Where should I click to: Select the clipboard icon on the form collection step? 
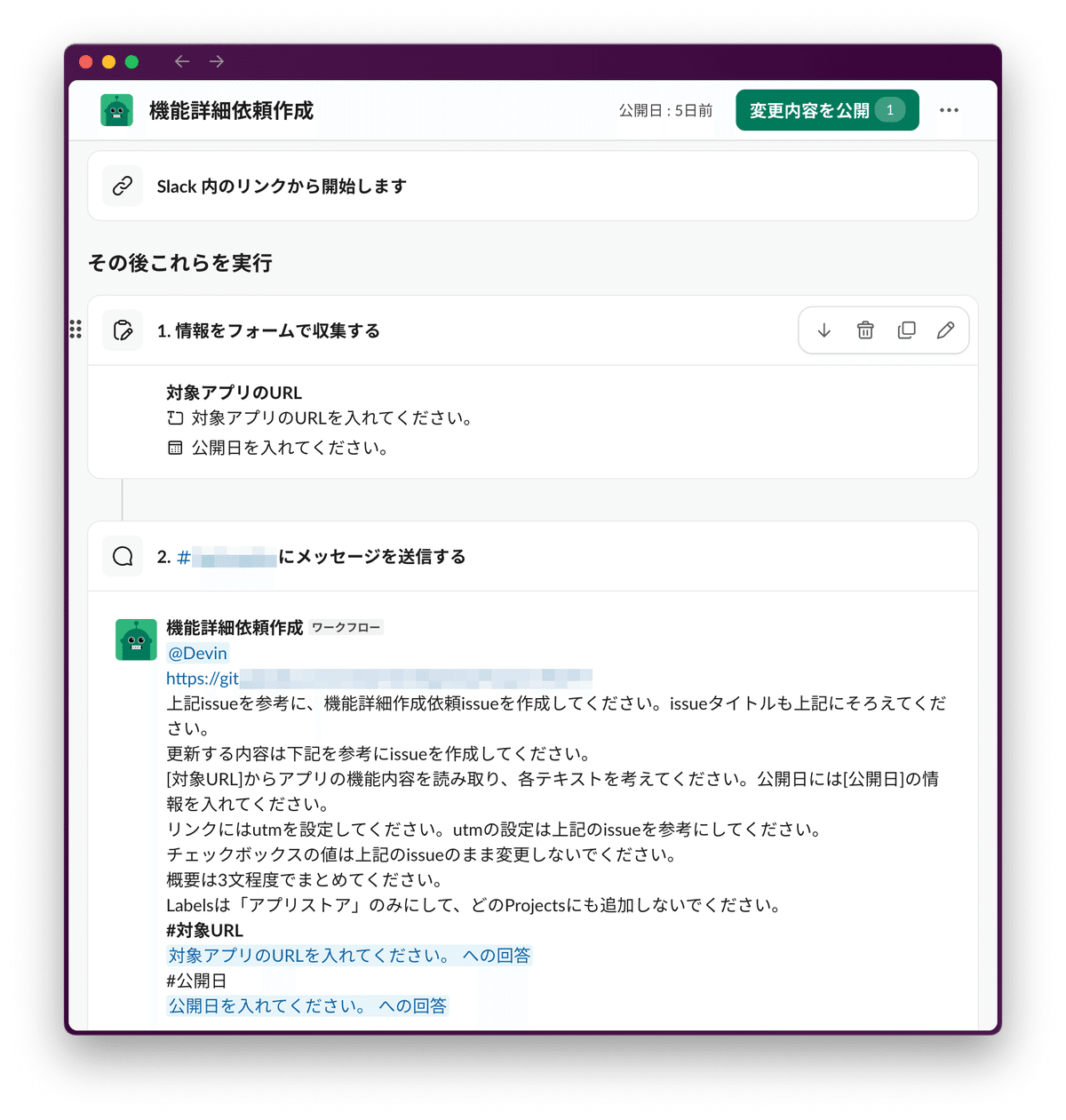[123, 330]
